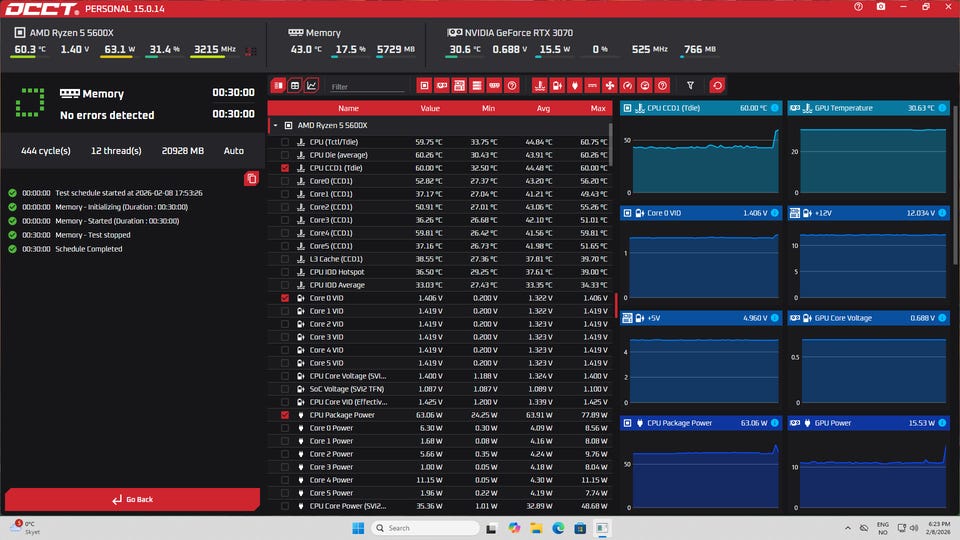Filter sensors by storage device icon

477,86
